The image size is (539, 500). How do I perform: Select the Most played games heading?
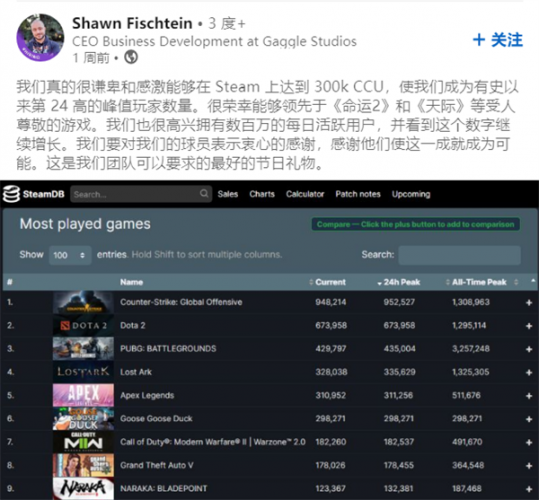[85, 224]
